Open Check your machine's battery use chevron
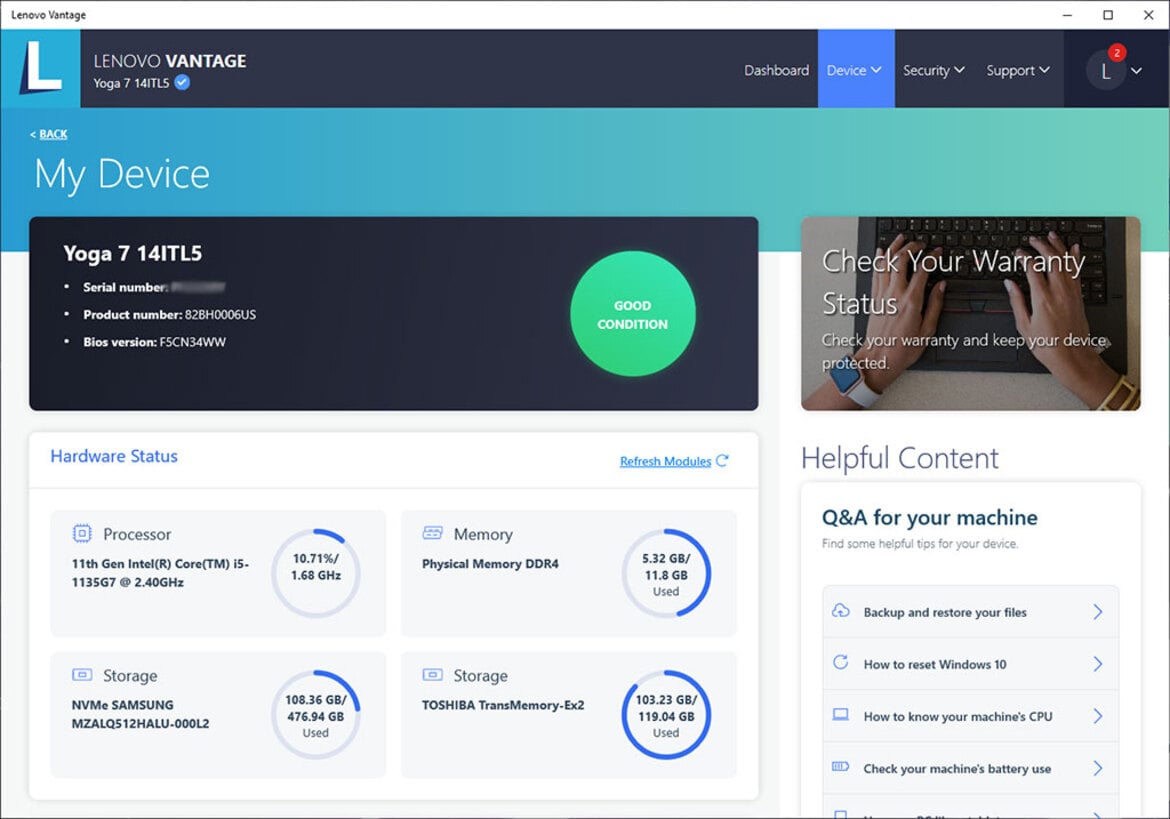 [1098, 768]
